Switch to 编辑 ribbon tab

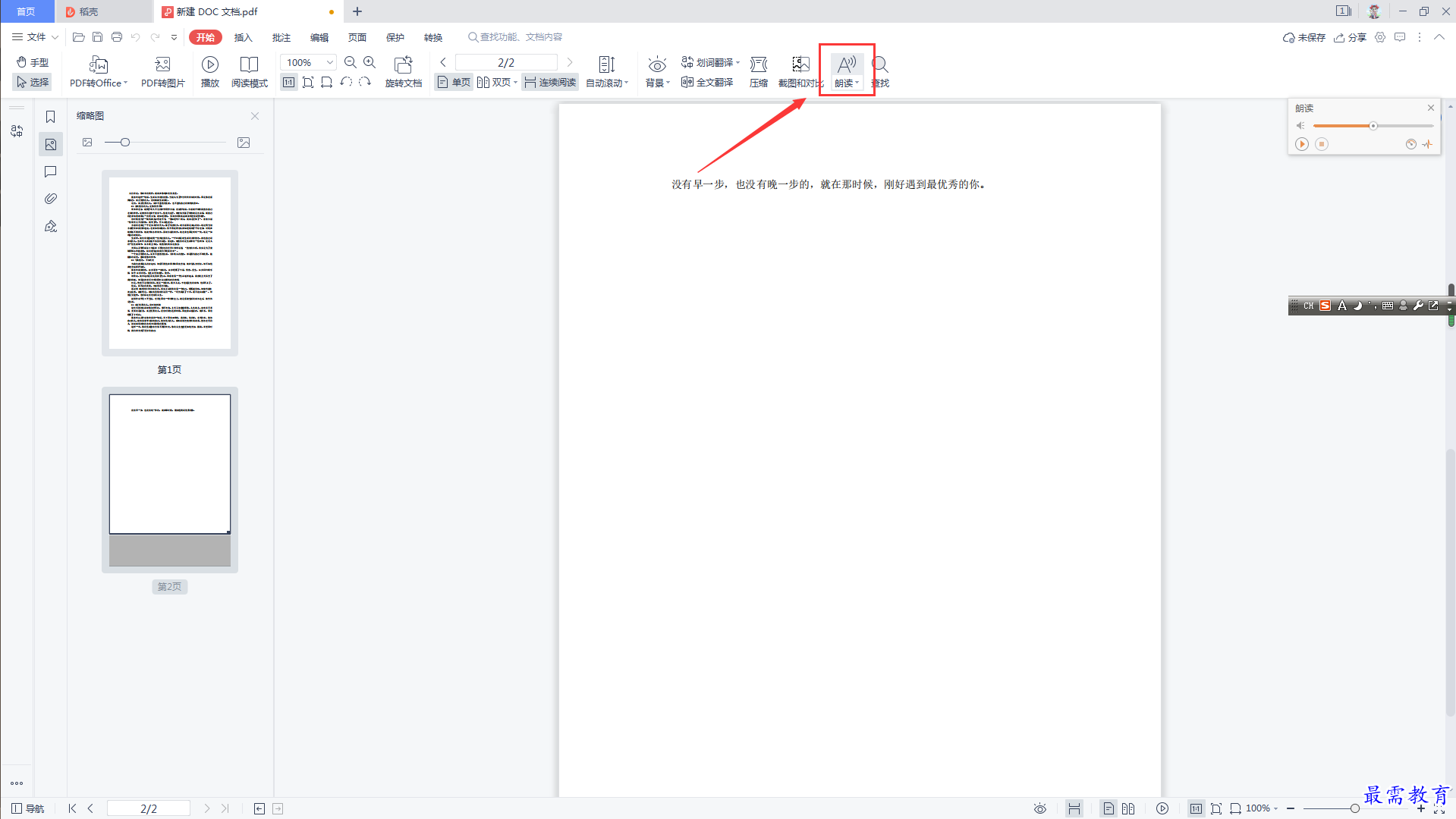click(319, 37)
